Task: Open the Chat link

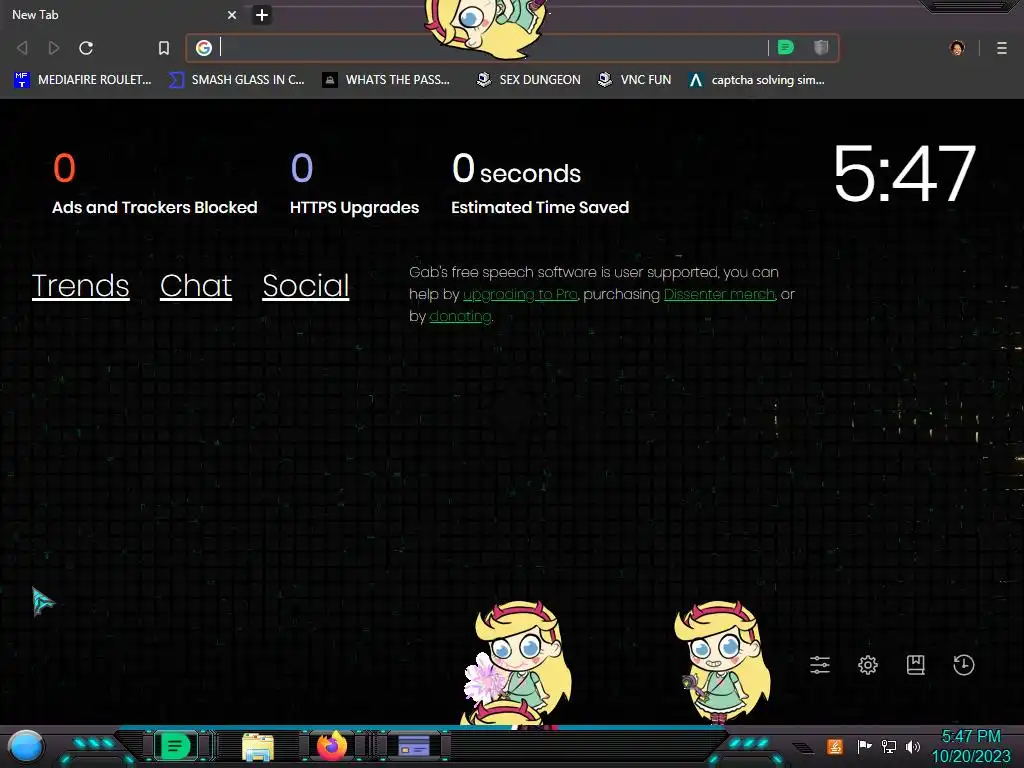Action: click(x=196, y=285)
